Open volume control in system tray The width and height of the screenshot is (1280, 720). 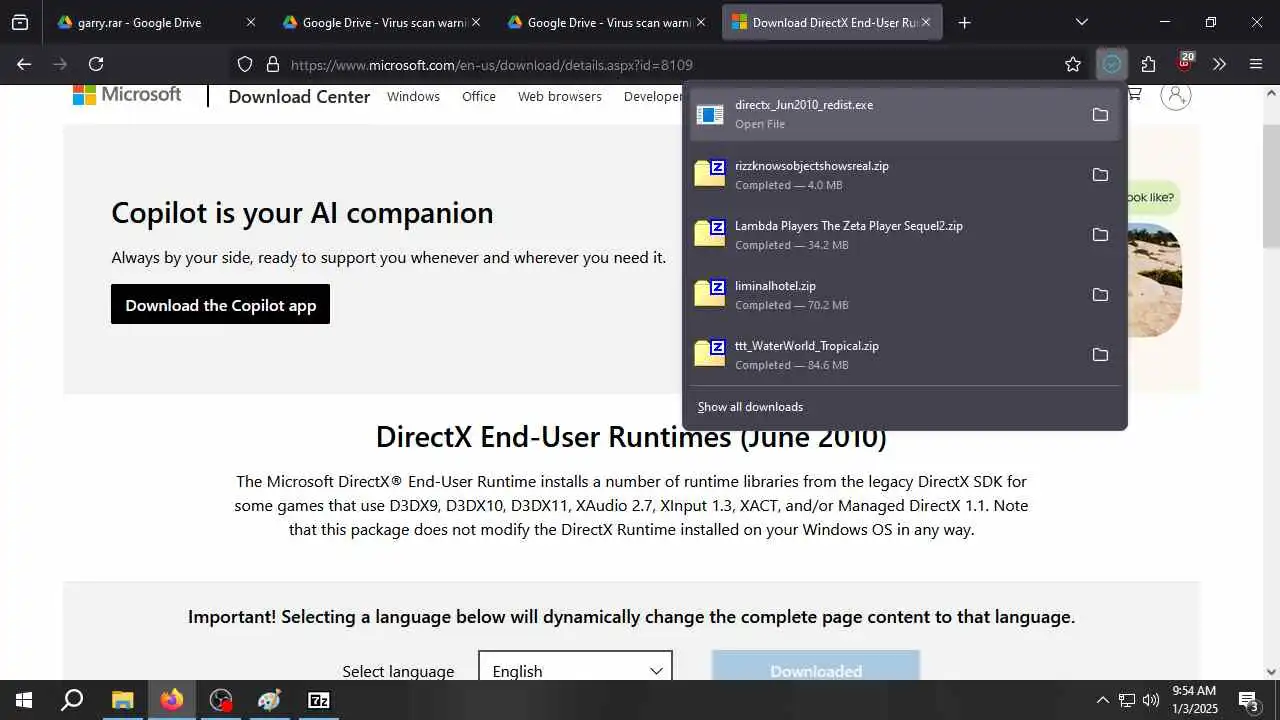click(1151, 700)
